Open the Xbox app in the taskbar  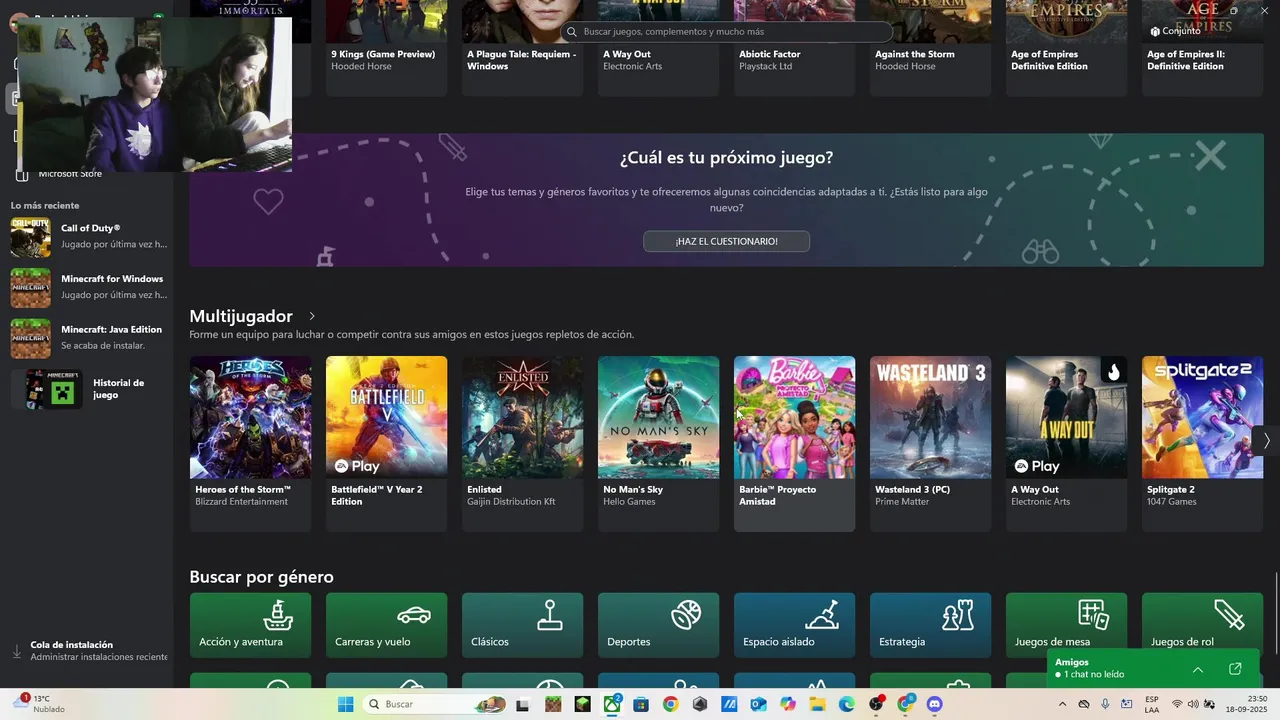click(612, 704)
